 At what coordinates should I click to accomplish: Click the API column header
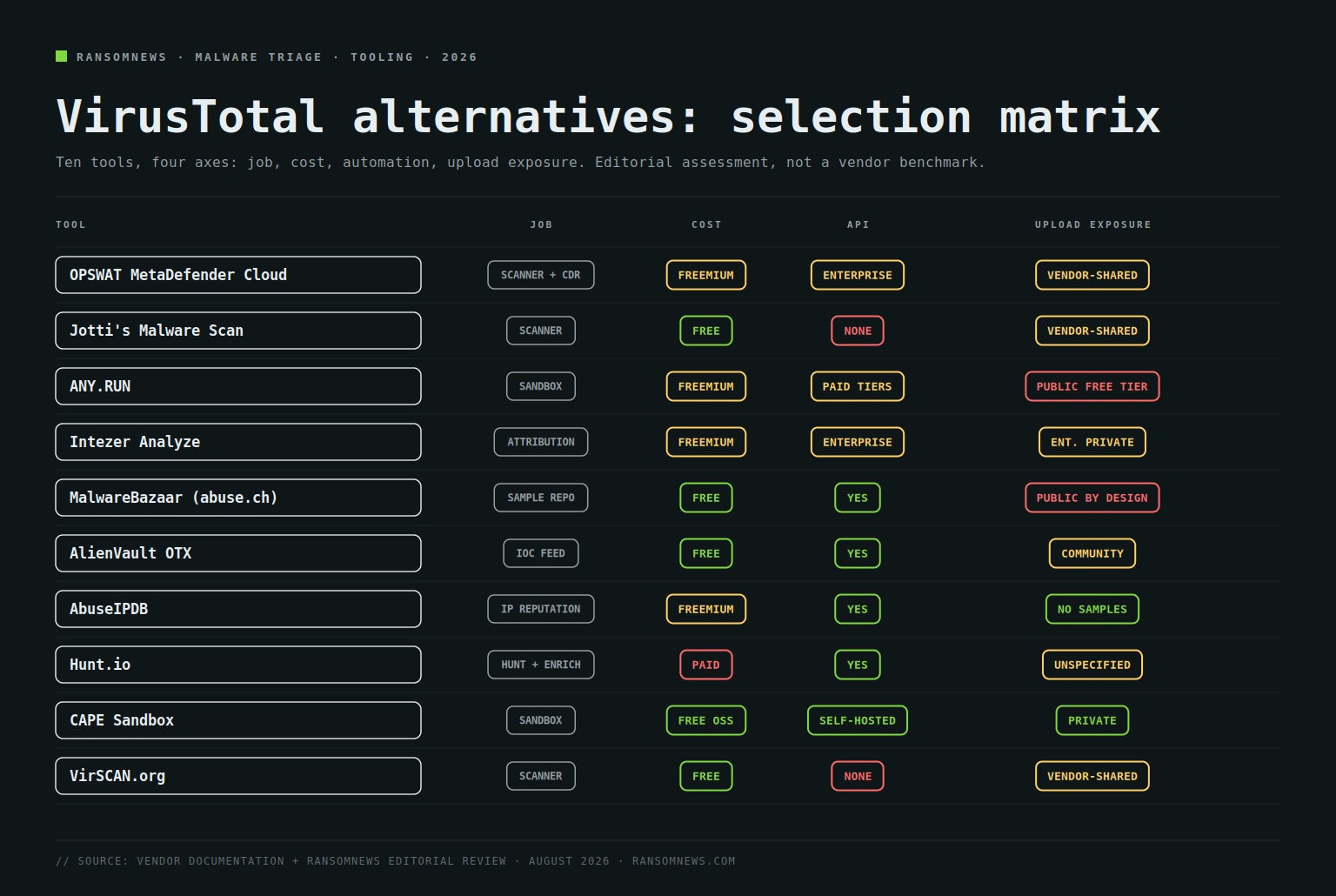point(858,224)
